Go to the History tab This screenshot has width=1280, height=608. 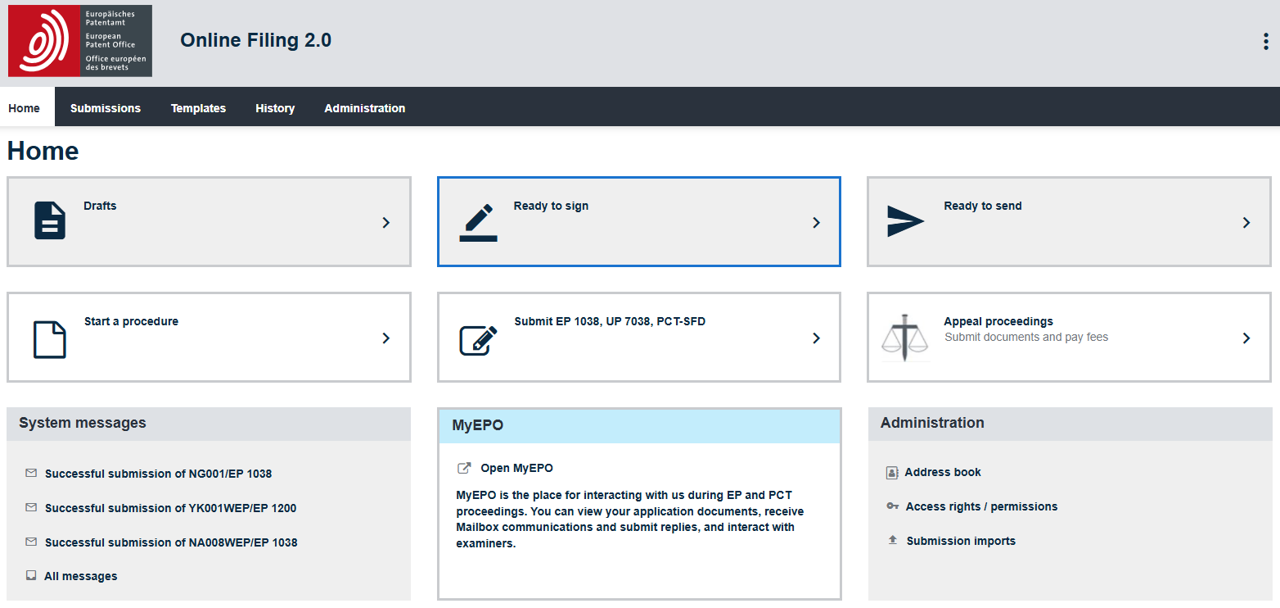pos(275,108)
